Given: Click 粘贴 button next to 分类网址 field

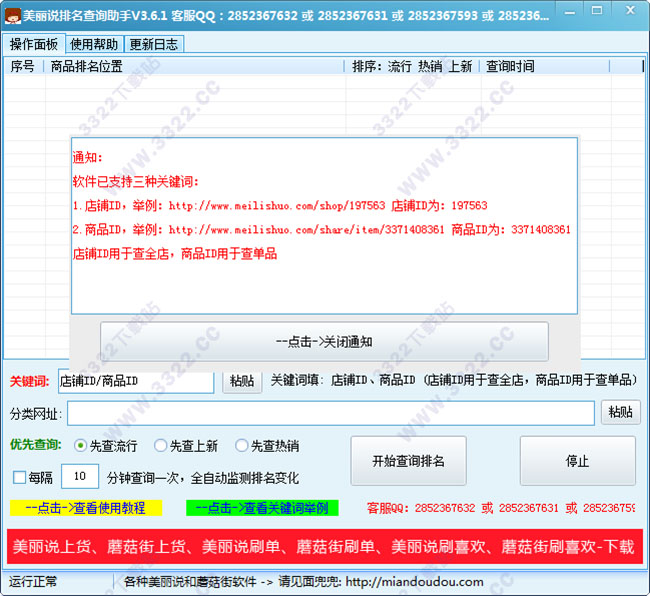Looking at the screenshot, I should [621, 412].
